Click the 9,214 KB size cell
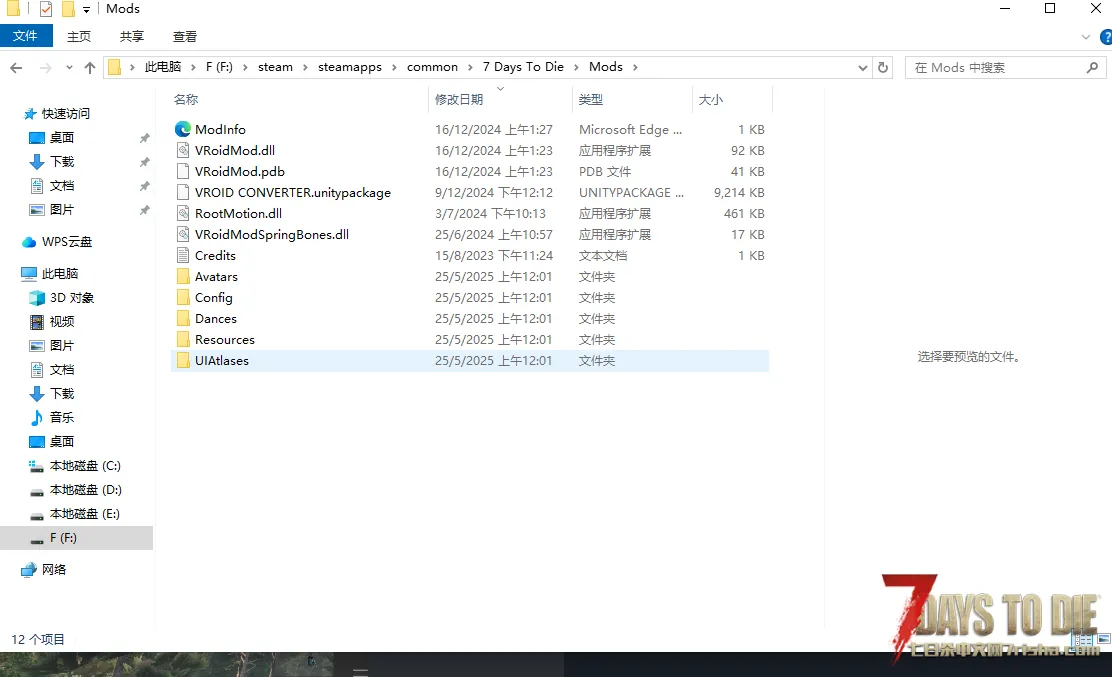1112x677 pixels. (739, 192)
